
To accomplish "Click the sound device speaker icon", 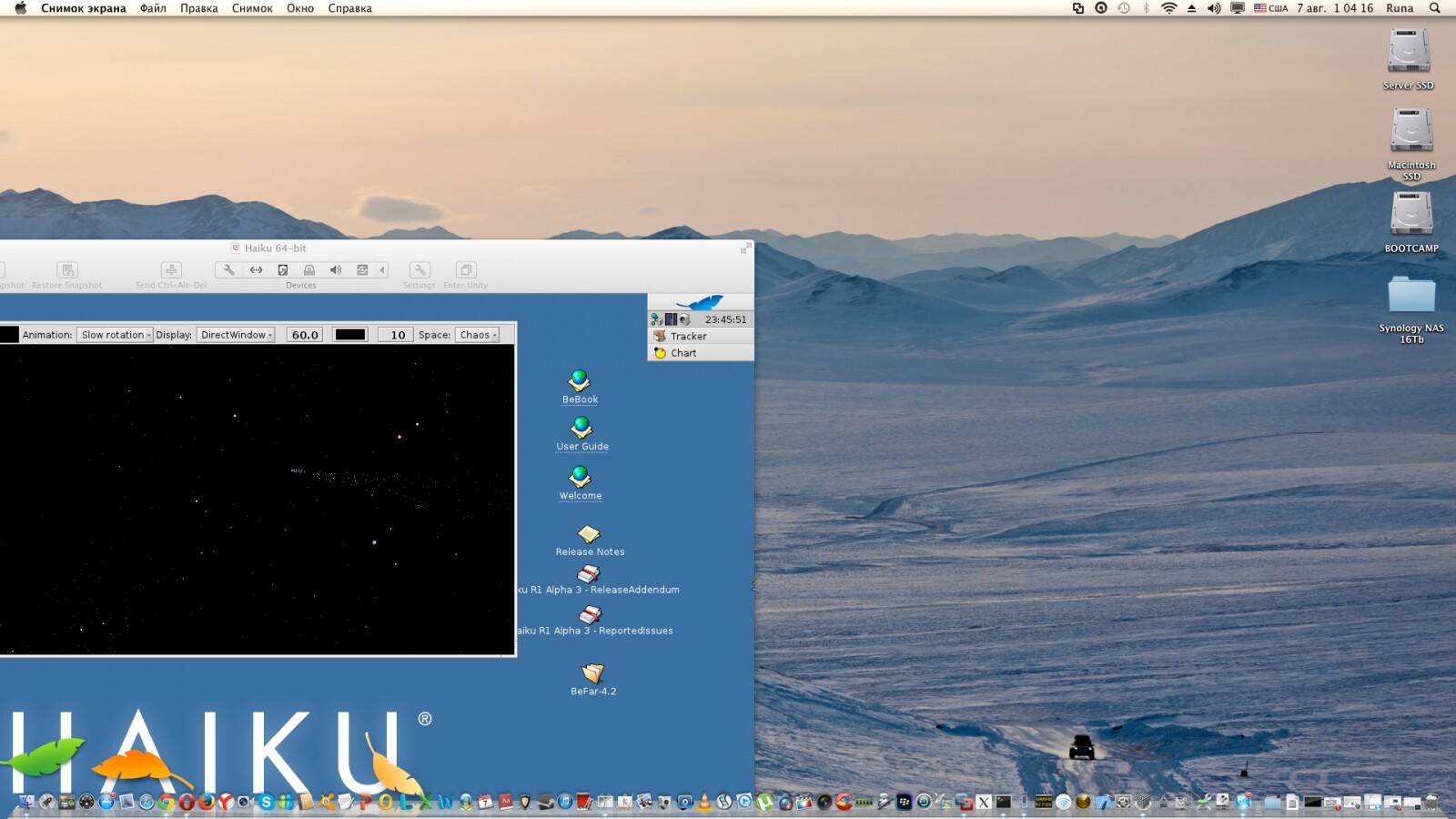I will click(x=336, y=270).
